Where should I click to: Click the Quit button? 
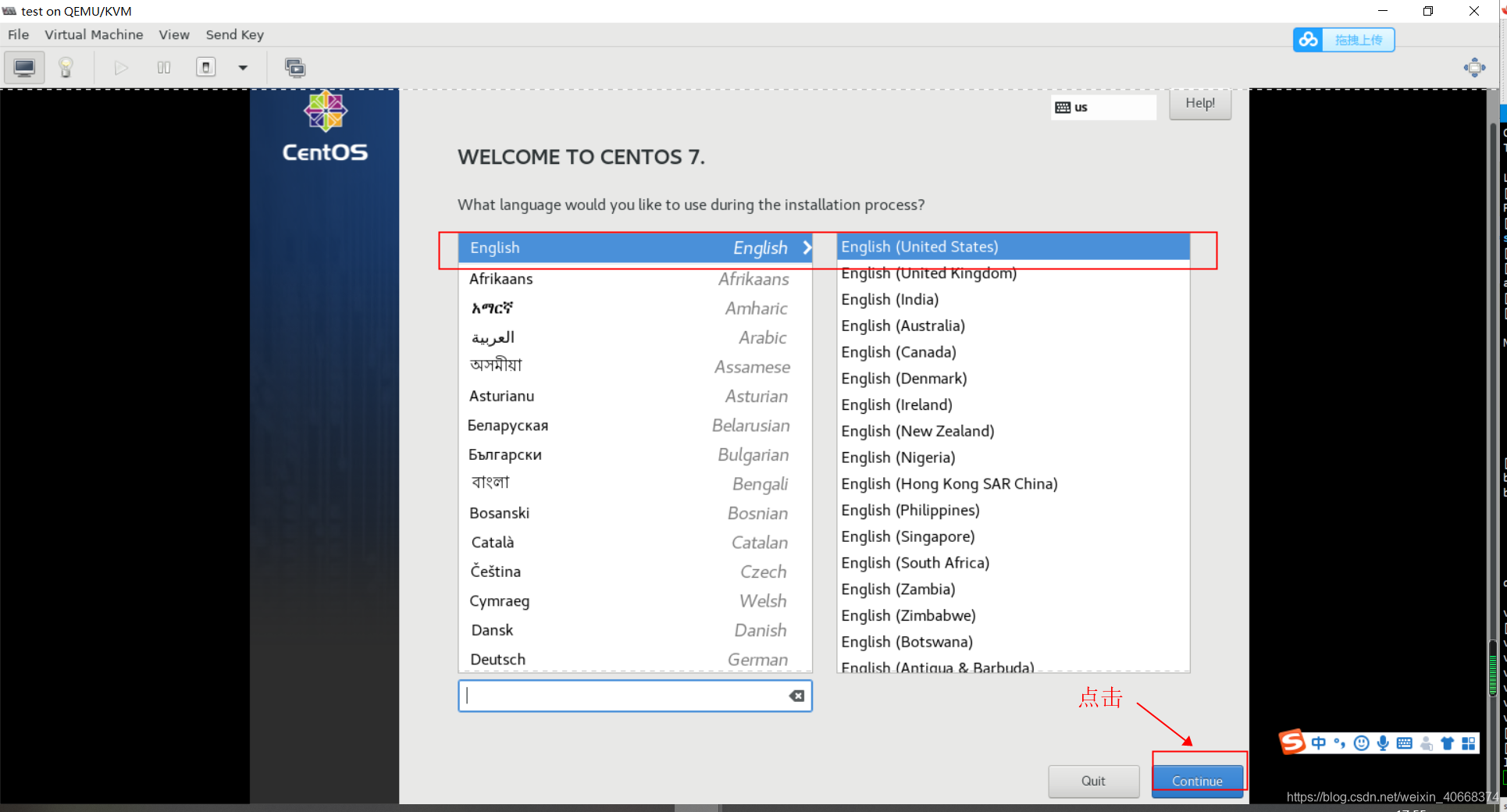(1093, 781)
